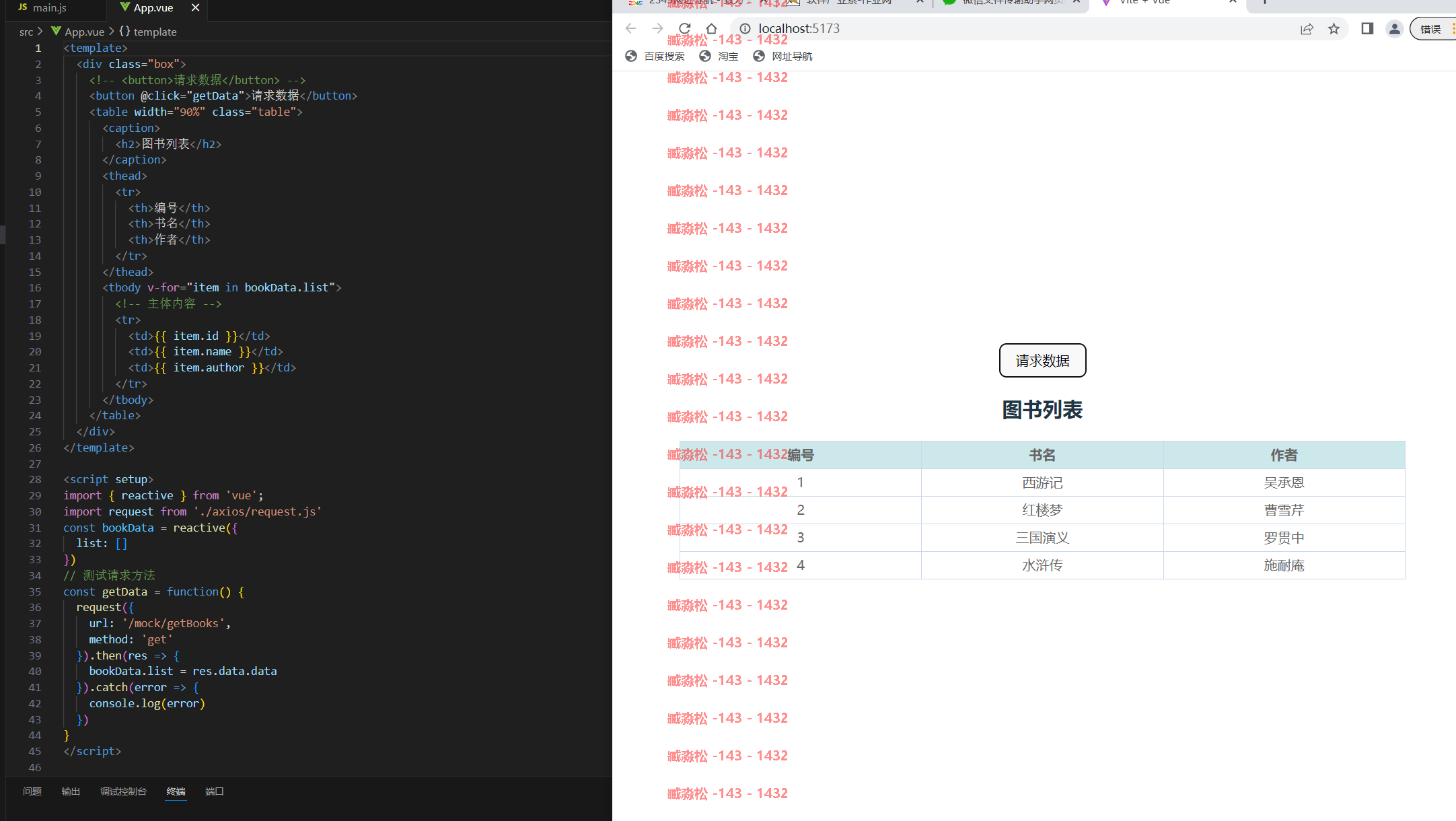
Task: Click the @click="getData" button code line
Action: coord(223,96)
